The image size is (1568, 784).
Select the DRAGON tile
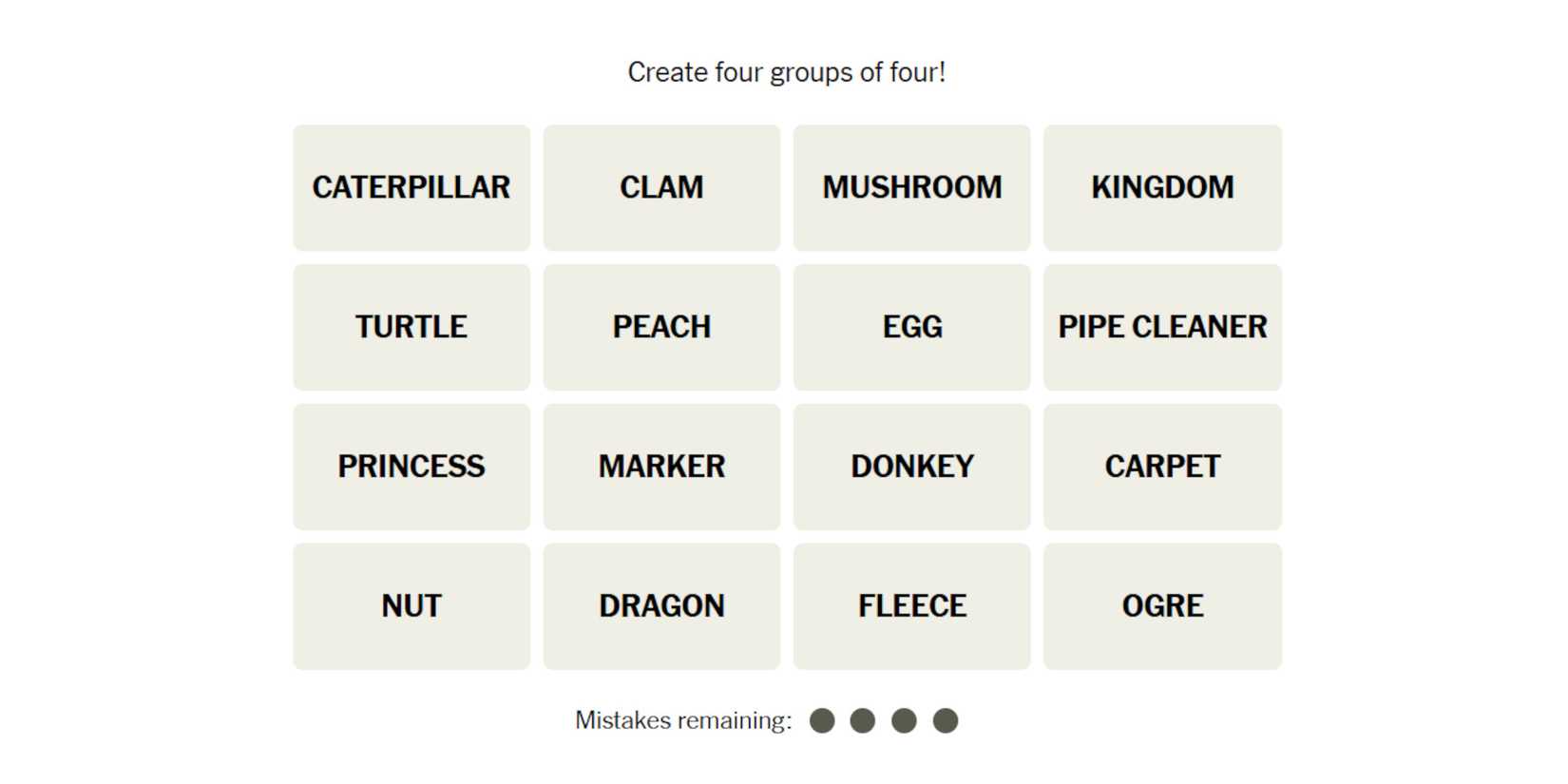pyautogui.click(x=661, y=606)
